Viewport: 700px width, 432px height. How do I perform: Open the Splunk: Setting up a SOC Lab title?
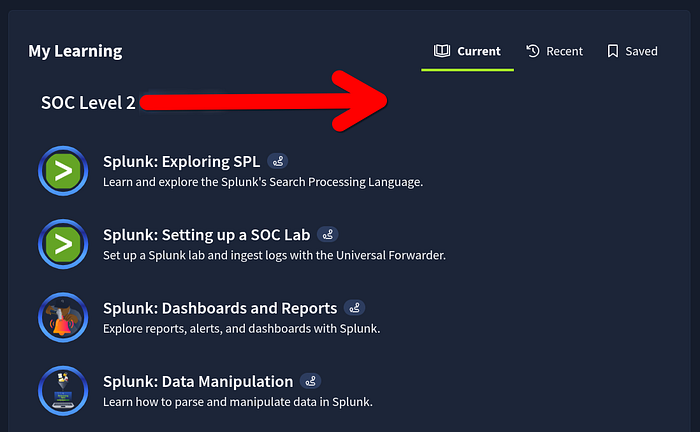pyautogui.click(x=206, y=235)
